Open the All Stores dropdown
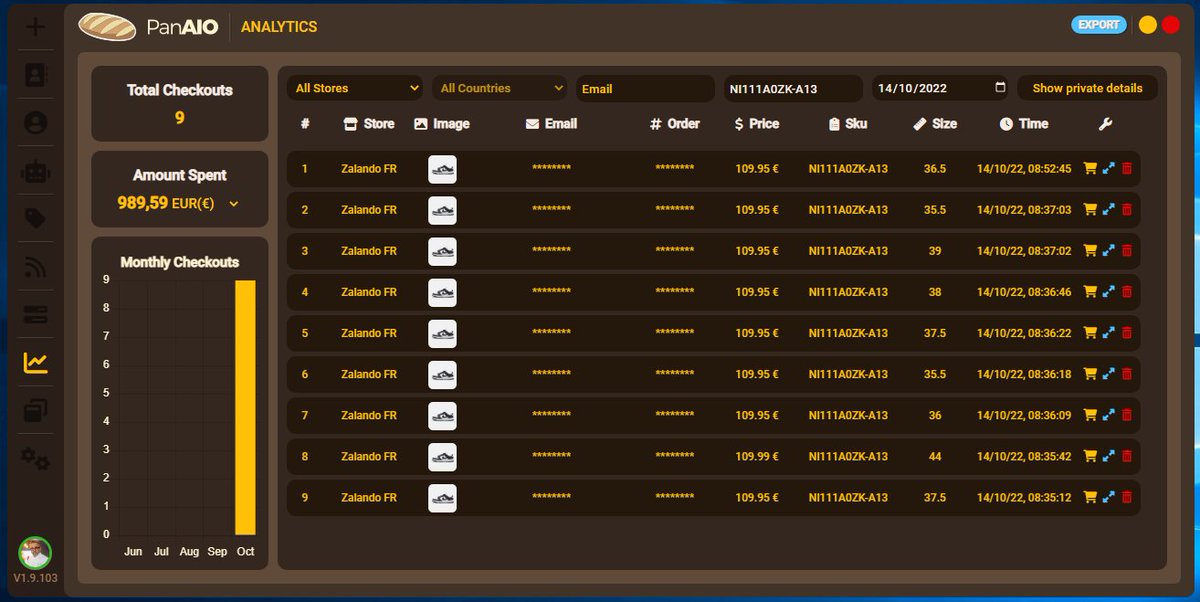Image resolution: width=1200 pixels, height=602 pixels. 356,88
